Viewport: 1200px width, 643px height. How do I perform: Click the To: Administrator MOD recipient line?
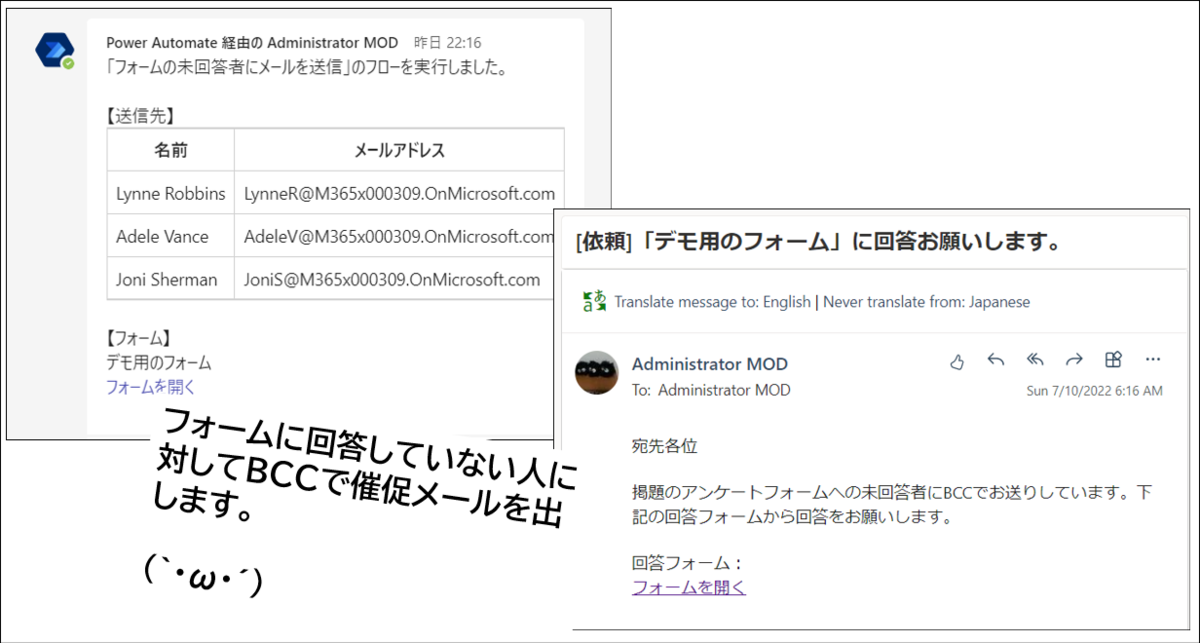pos(711,390)
